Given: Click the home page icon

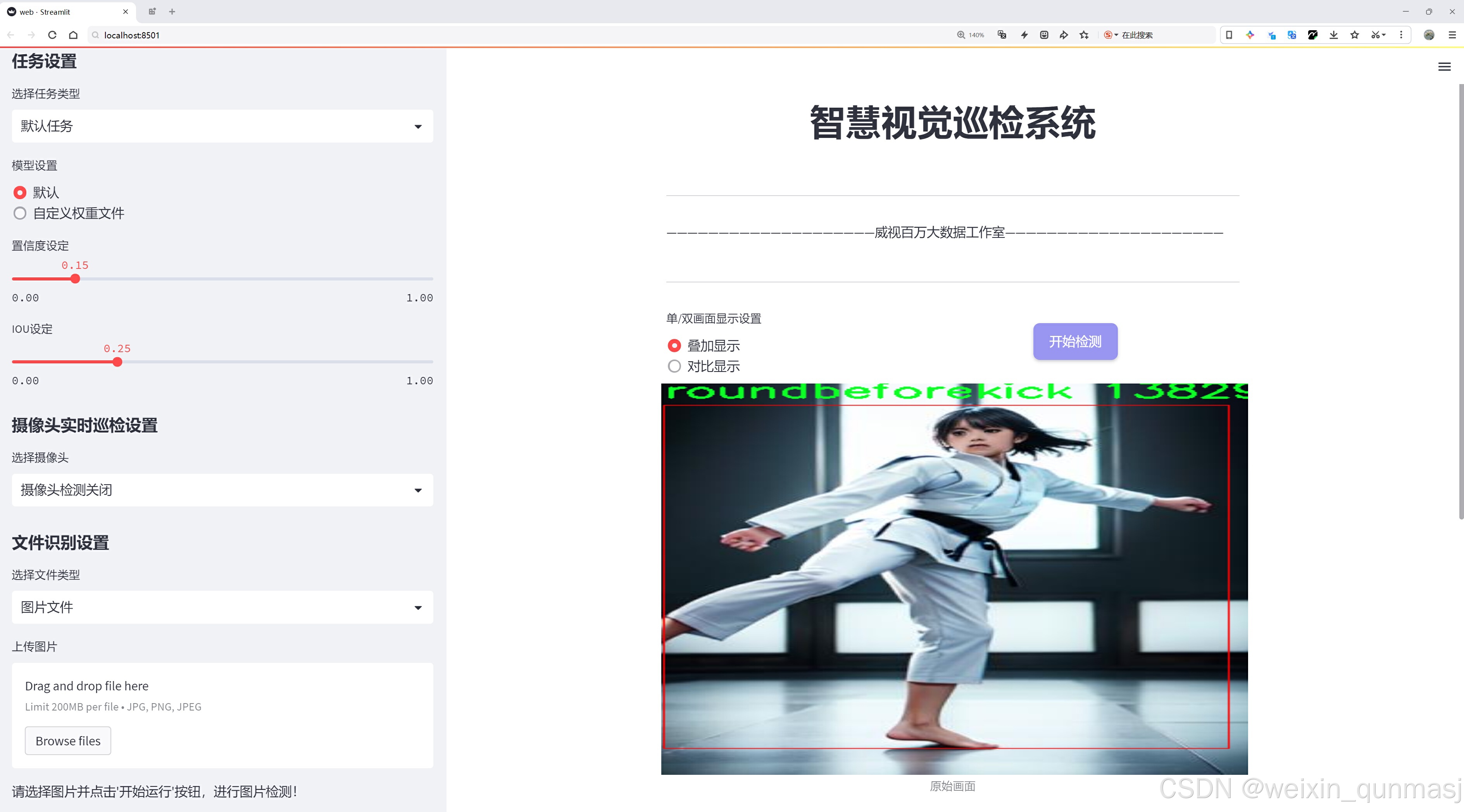Looking at the screenshot, I should point(73,35).
